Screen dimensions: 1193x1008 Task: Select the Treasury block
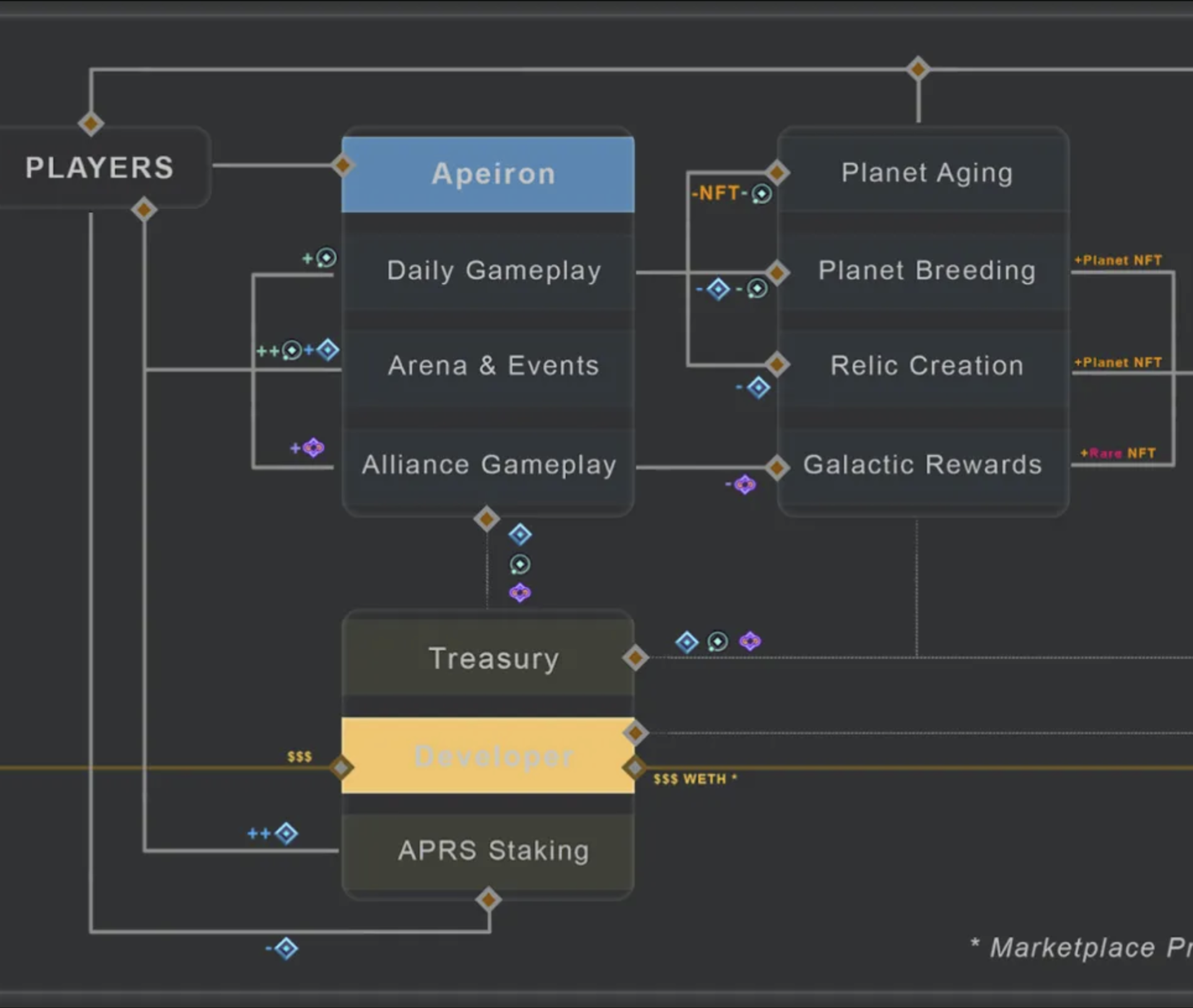488,658
